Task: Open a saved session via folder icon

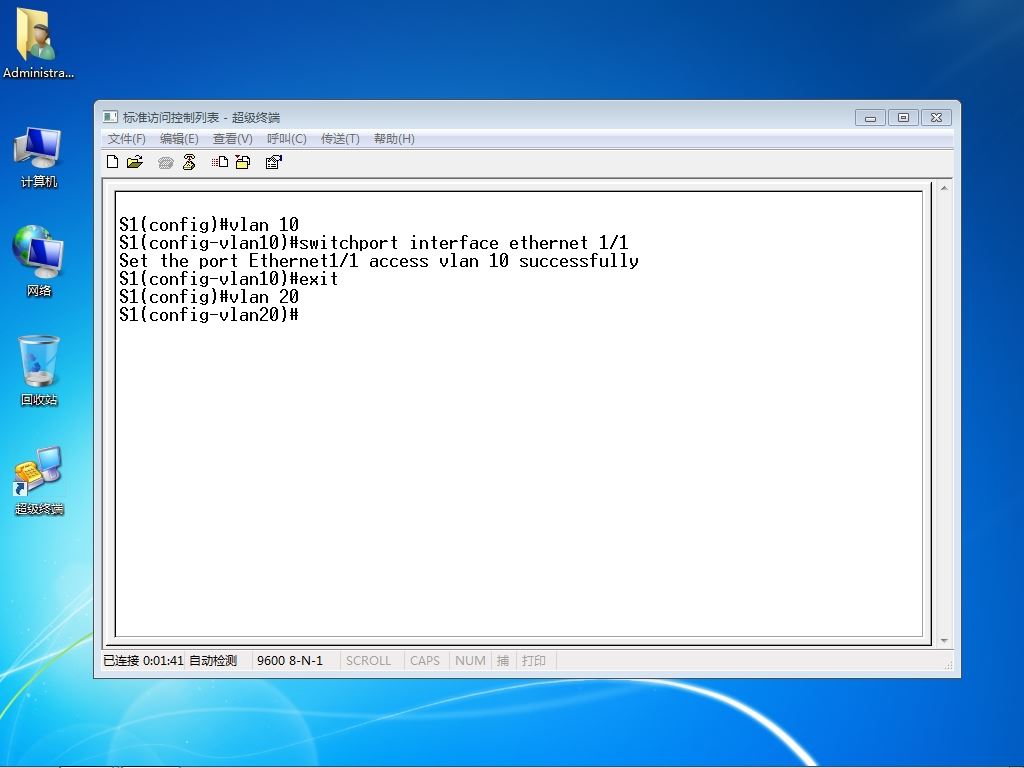Action: click(x=135, y=162)
